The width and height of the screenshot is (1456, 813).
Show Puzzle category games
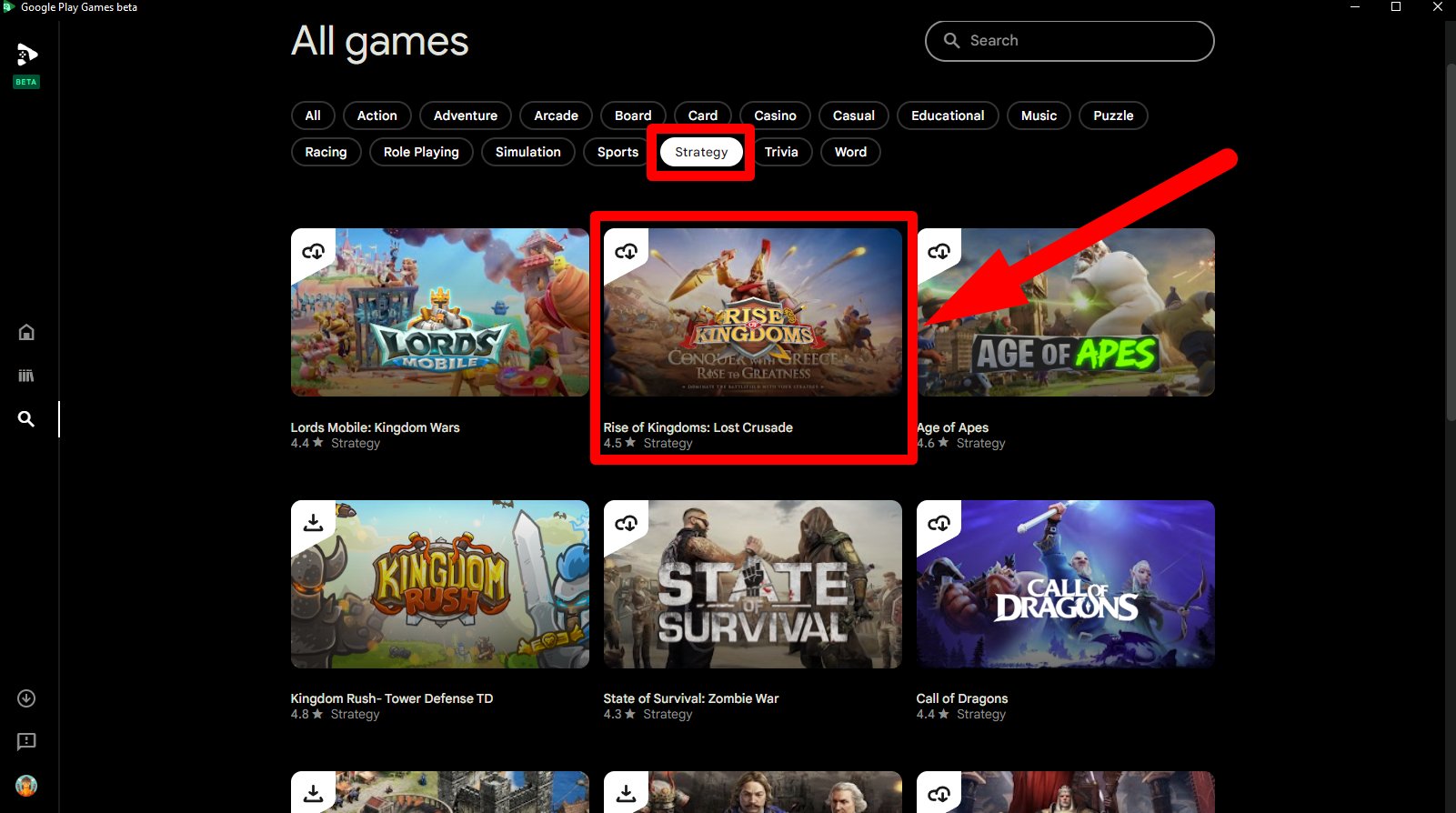pyautogui.click(x=1113, y=115)
